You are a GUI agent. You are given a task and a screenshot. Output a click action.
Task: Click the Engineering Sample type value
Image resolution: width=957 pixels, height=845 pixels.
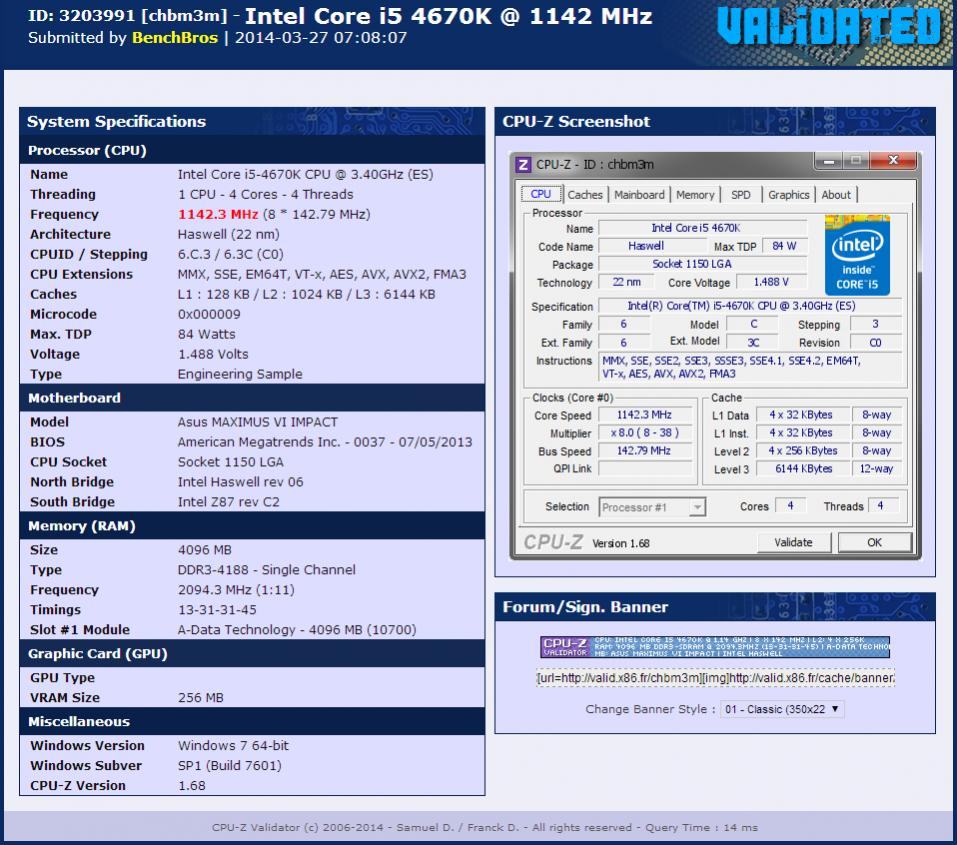[240, 374]
